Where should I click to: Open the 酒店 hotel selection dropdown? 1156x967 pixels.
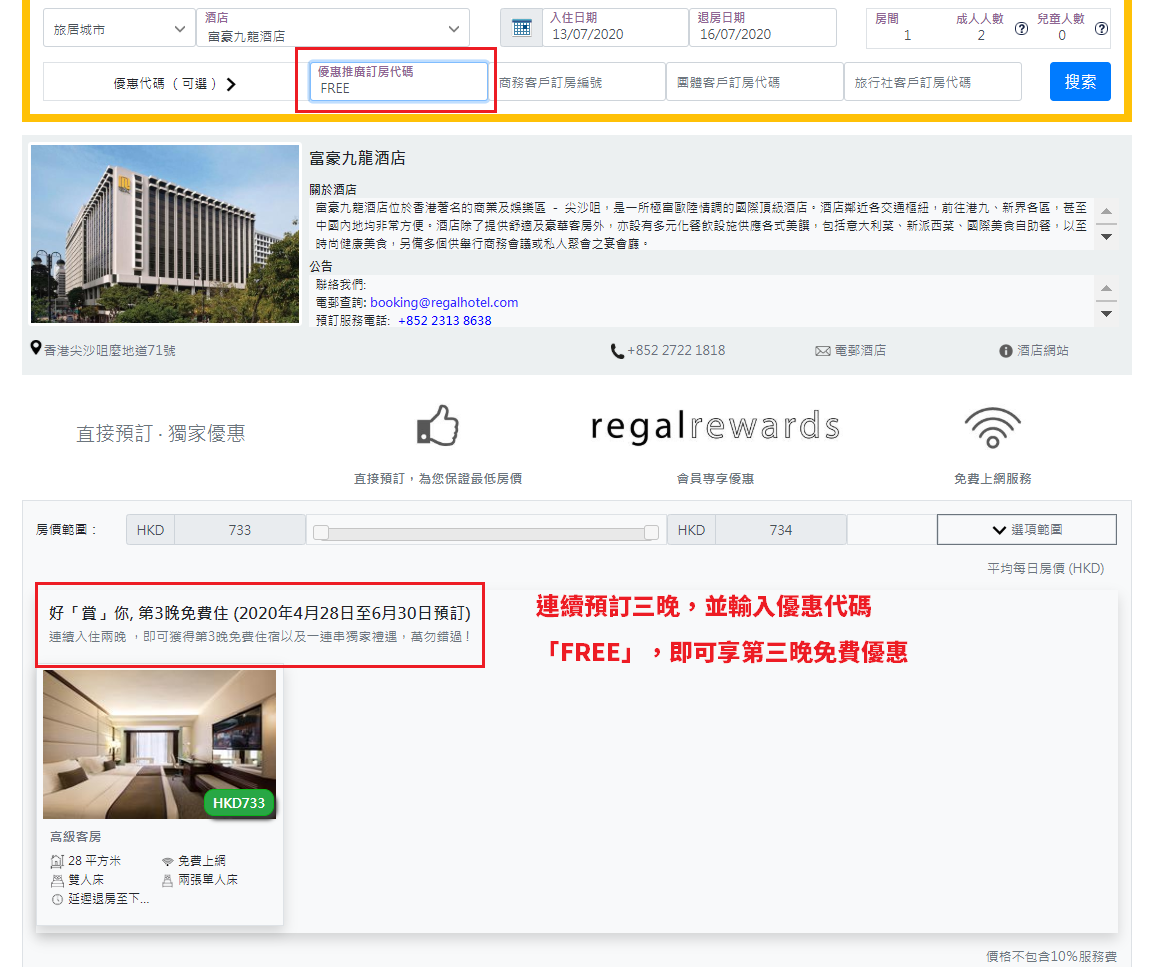[x=333, y=28]
